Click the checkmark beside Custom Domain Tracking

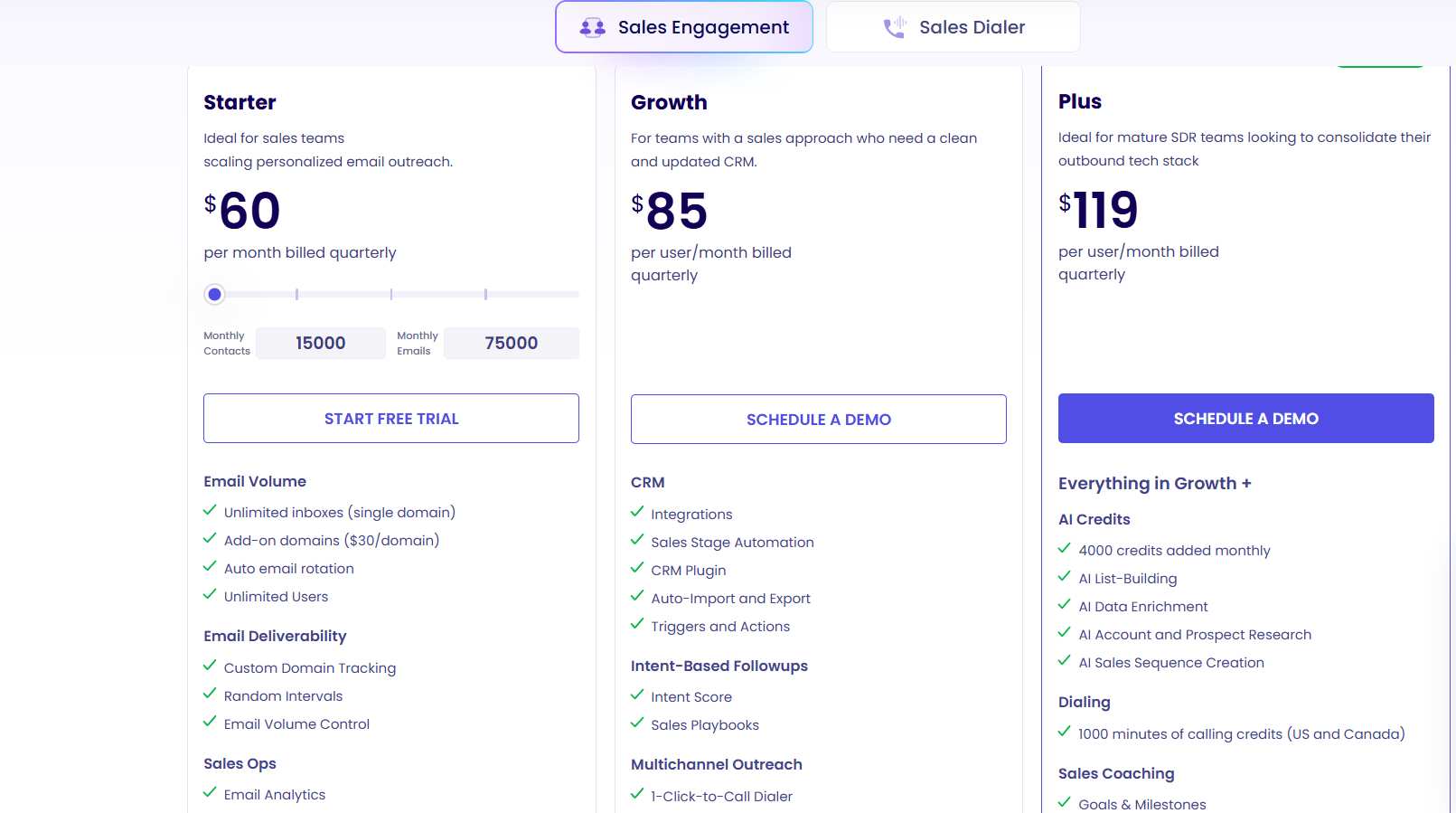(210, 666)
